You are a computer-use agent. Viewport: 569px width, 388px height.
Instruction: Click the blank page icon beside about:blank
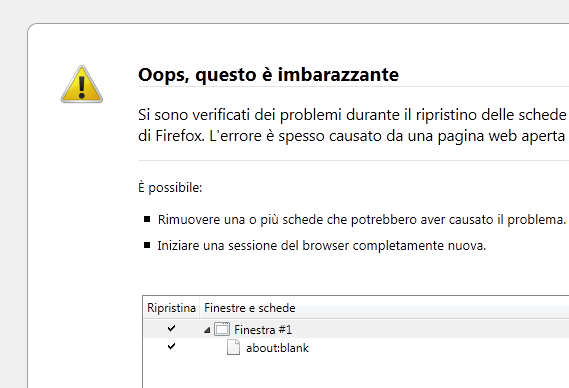pyautogui.click(x=233, y=347)
